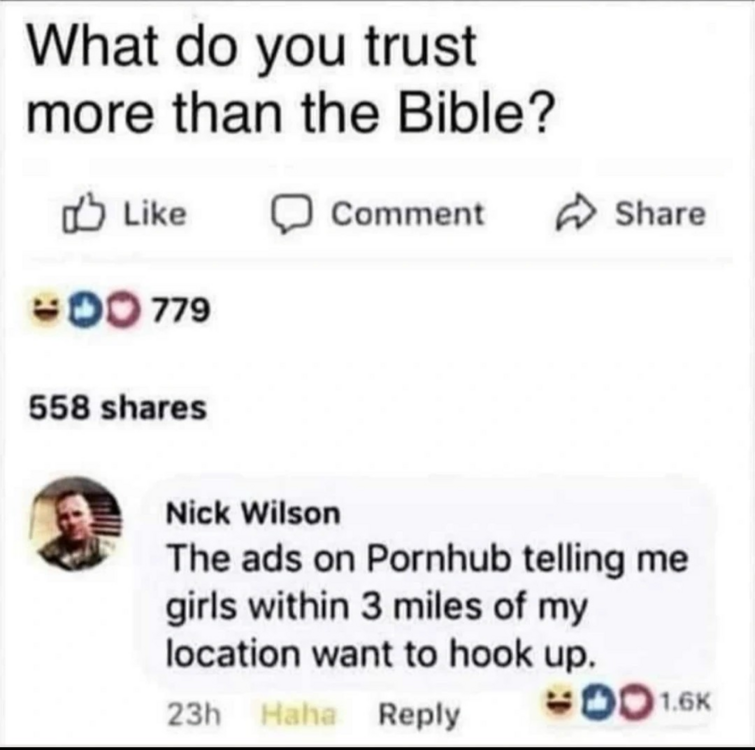Click the heart reaction beside 1.6K
Viewport: 755px width, 750px height.
pos(638,704)
